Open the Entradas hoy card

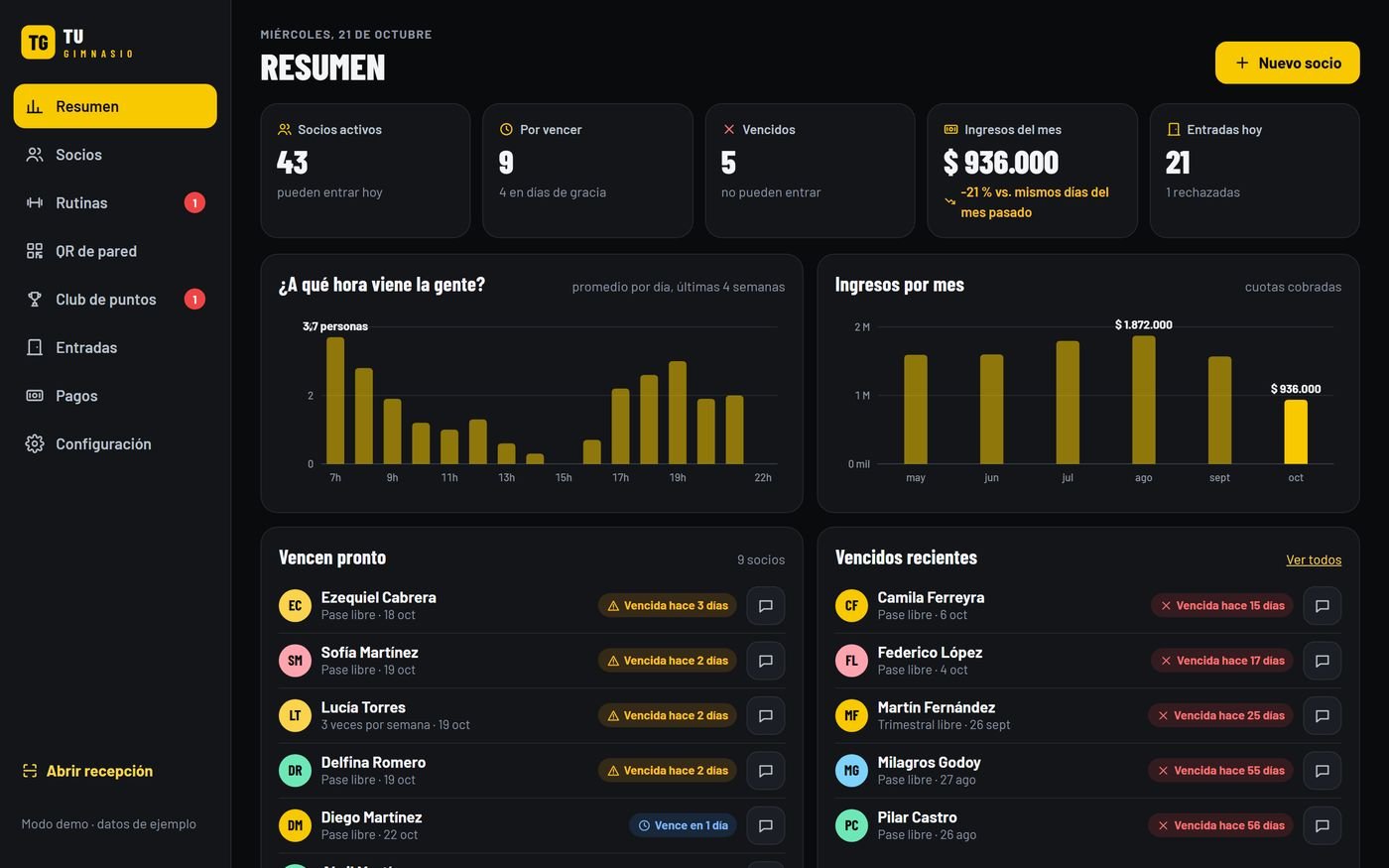pyautogui.click(x=1254, y=171)
